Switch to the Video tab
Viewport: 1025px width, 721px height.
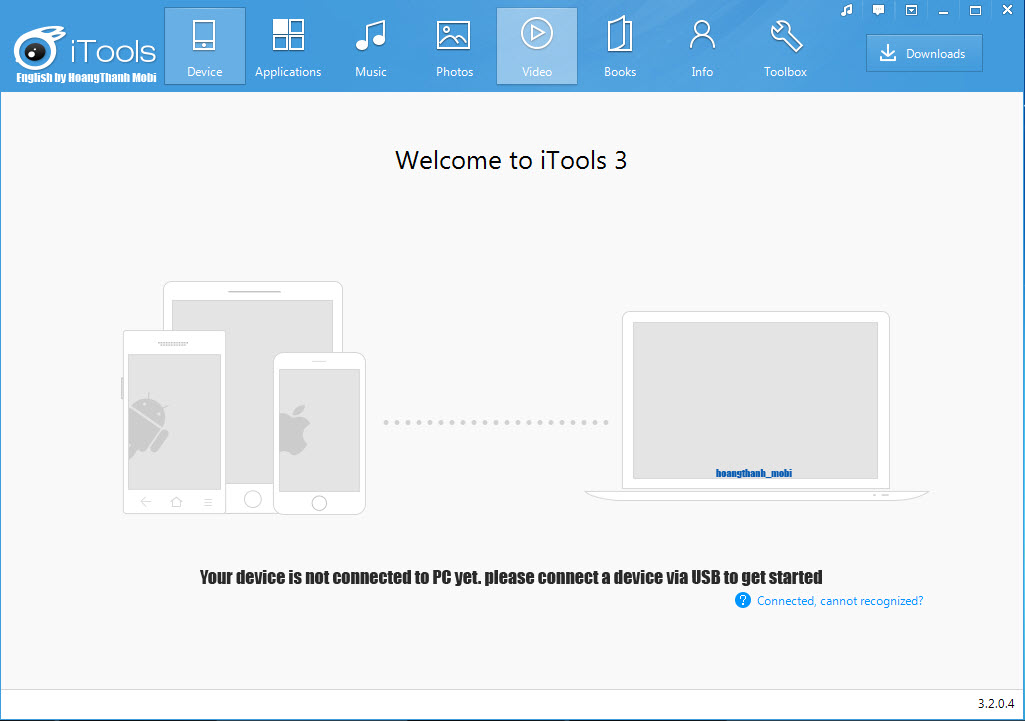(x=537, y=46)
